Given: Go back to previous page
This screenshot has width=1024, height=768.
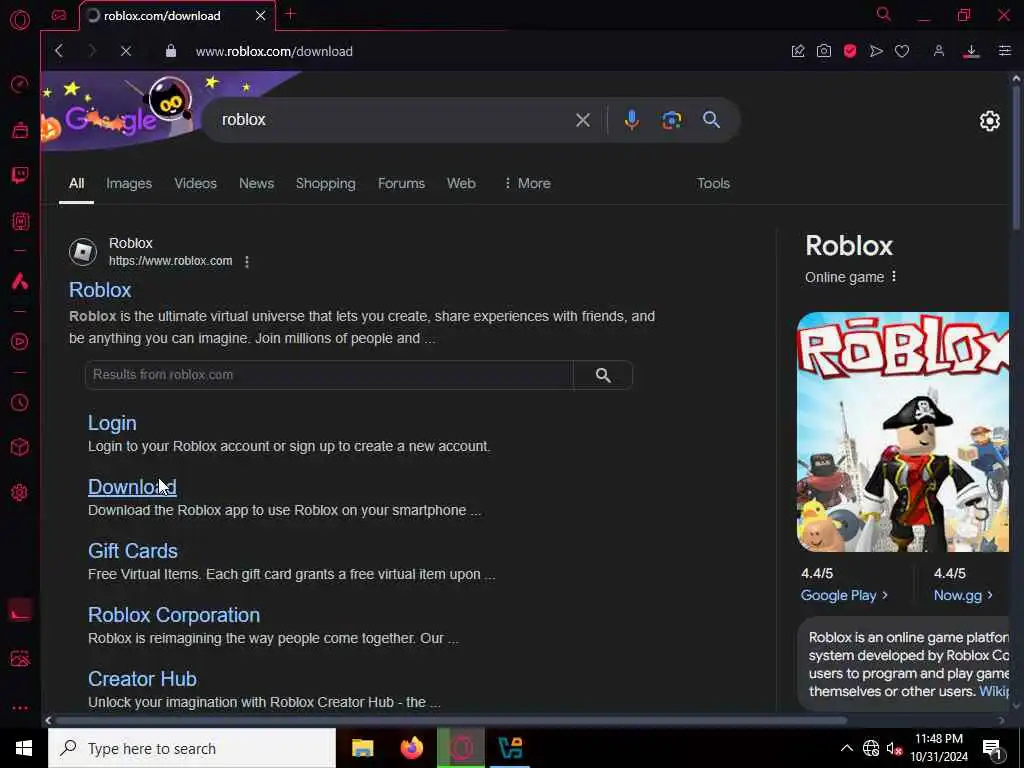Looking at the screenshot, I should [59, 51].
